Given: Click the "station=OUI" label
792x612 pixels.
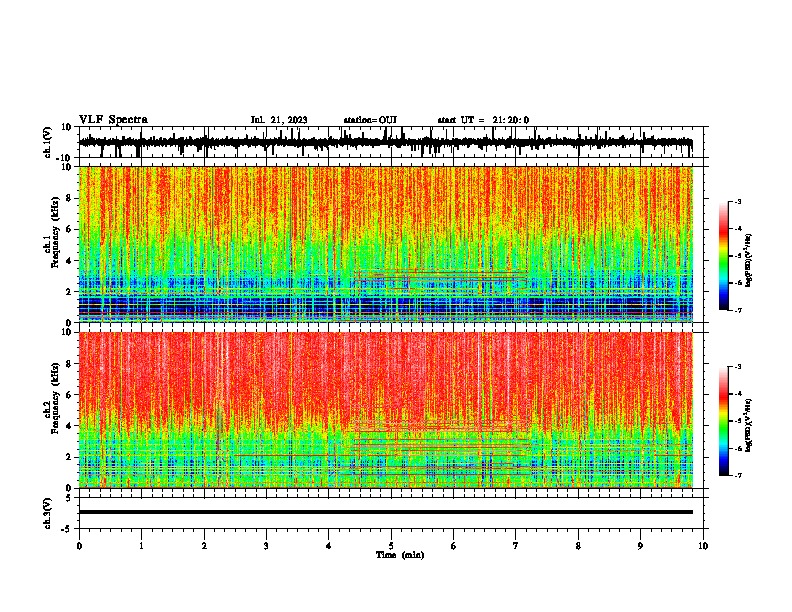Looking at the screenshot, I should coord(370,120).
